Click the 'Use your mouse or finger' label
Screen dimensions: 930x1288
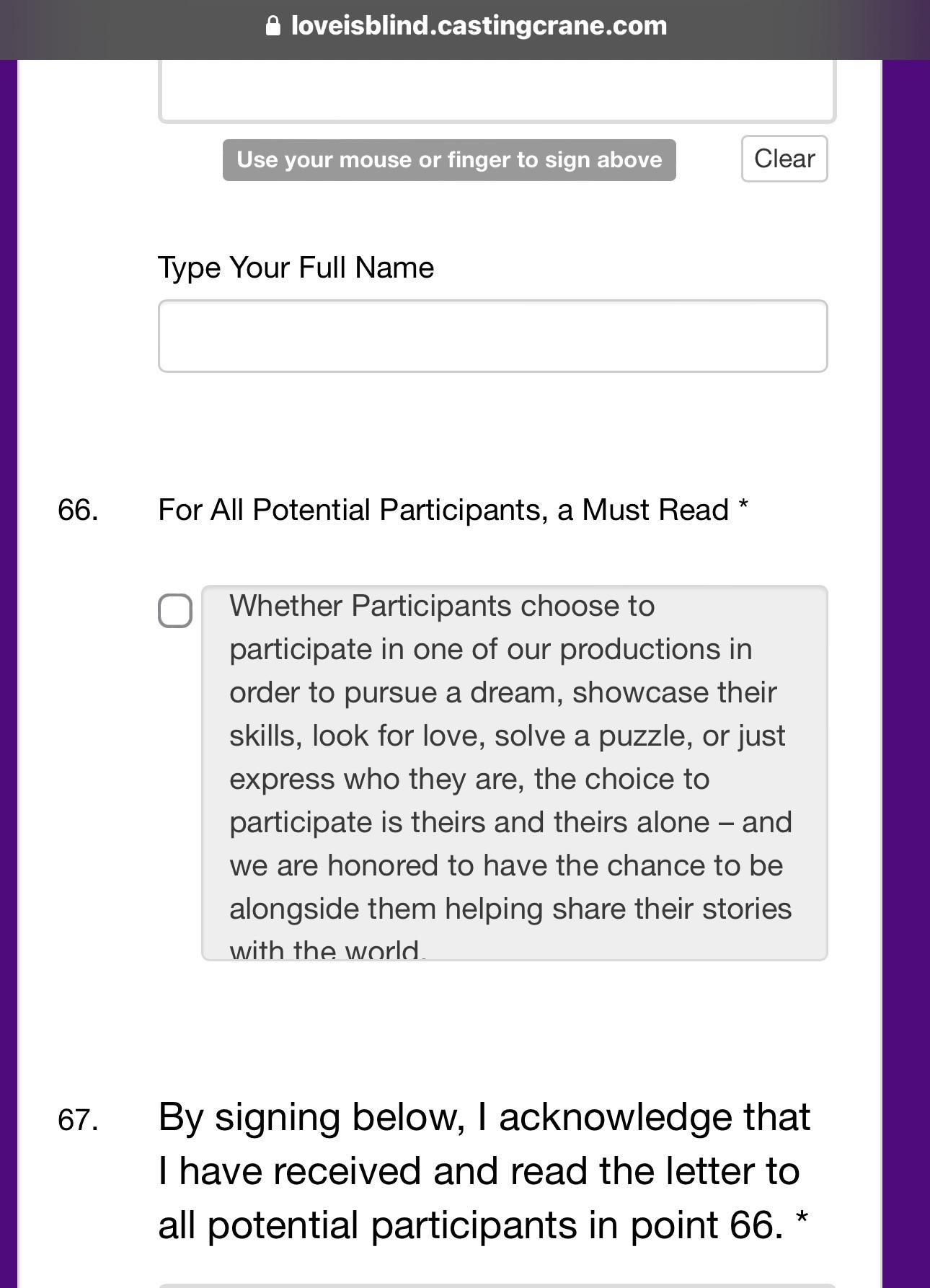coord(449,160)
